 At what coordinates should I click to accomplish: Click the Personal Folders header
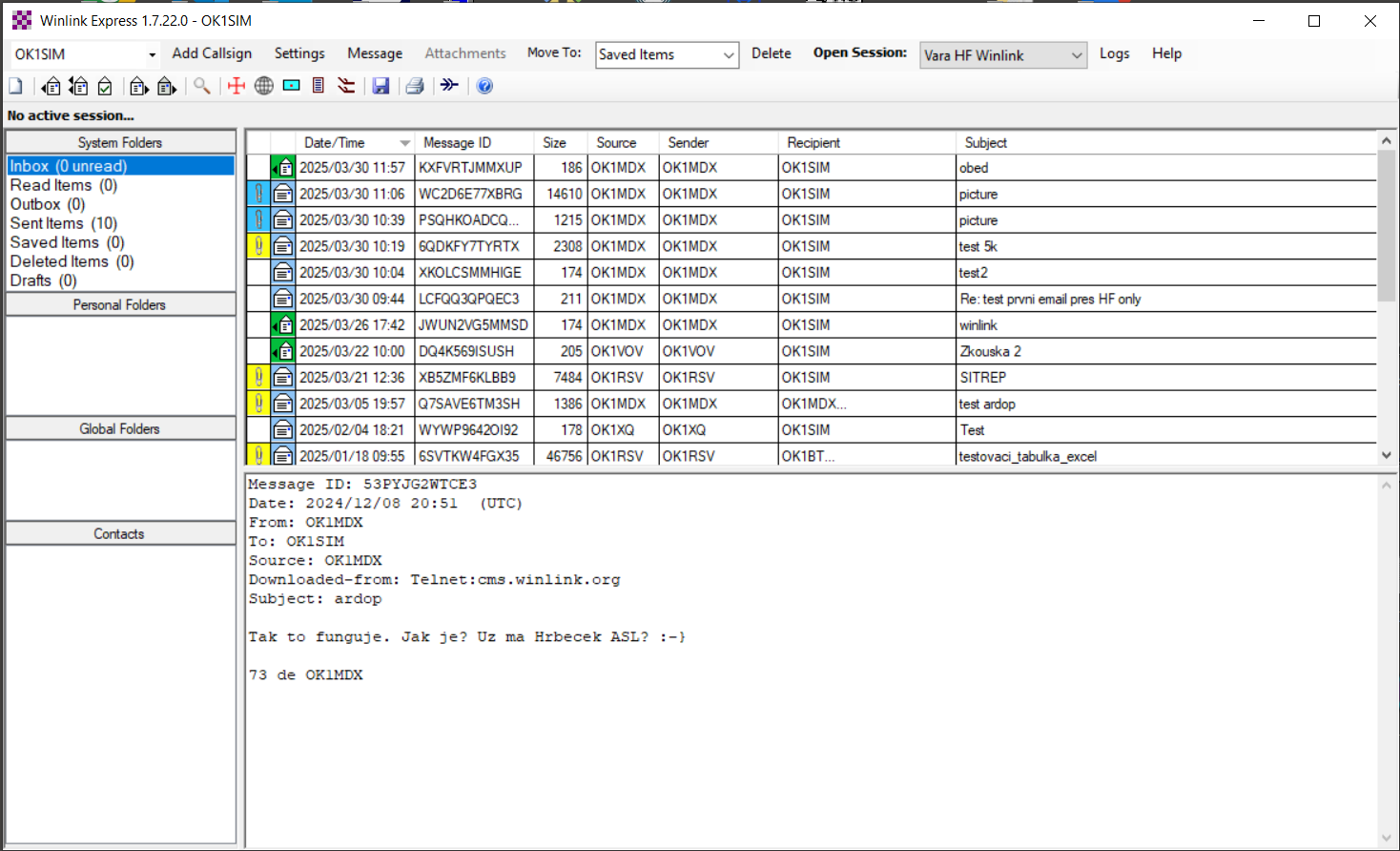[x=120, y=304]
